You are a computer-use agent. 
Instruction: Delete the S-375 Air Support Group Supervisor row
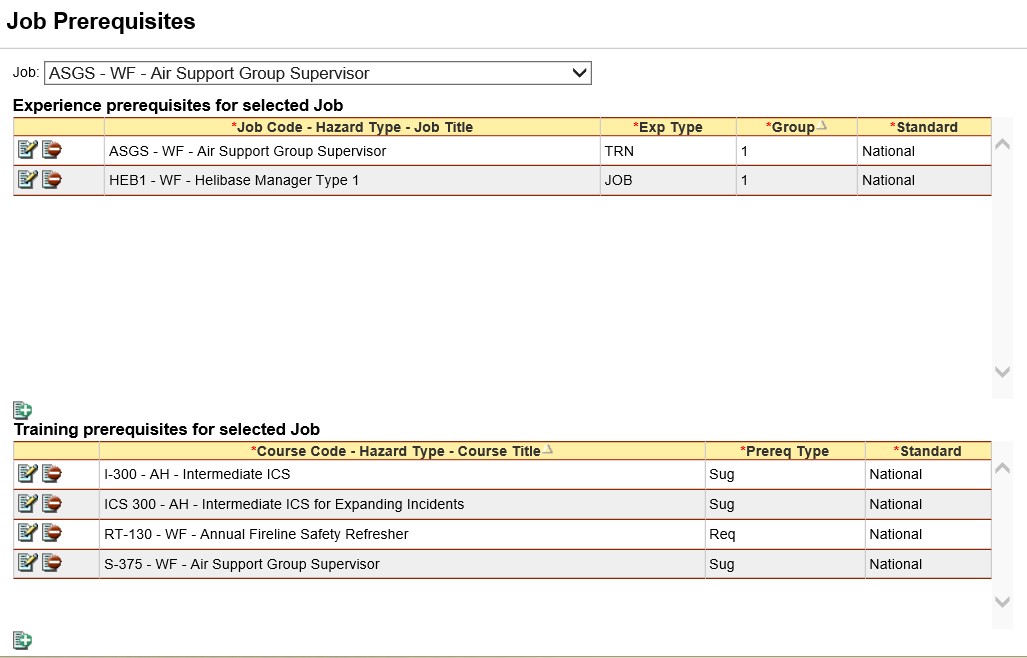click(52, 563)
